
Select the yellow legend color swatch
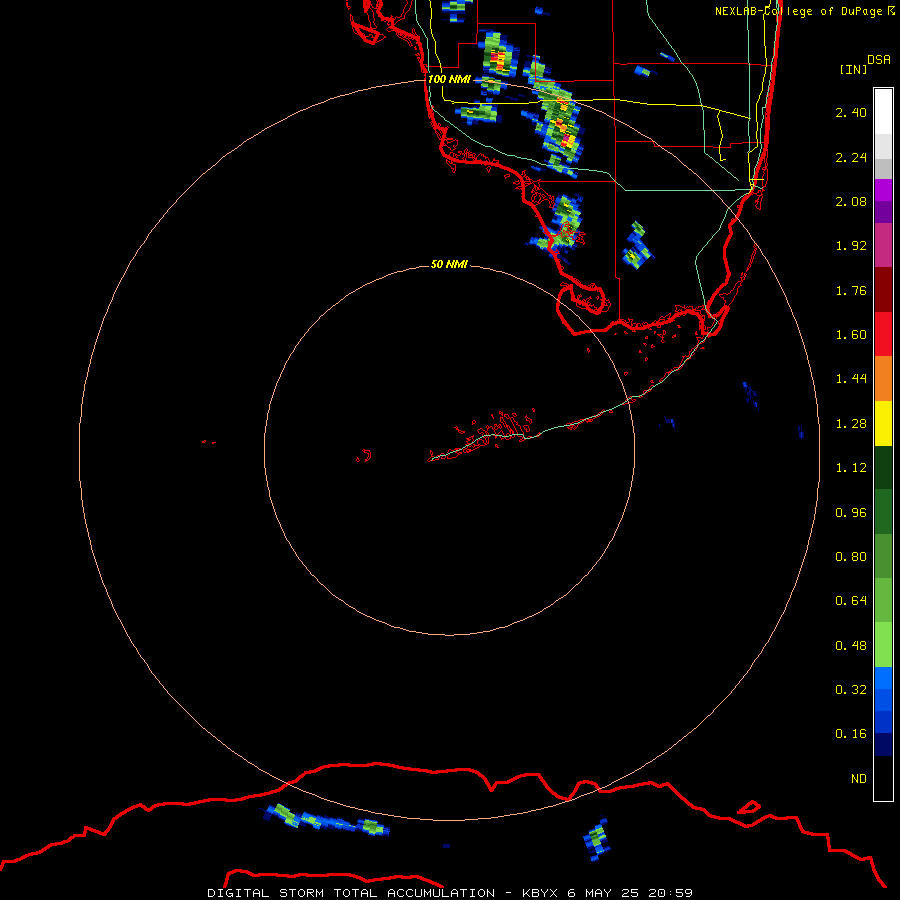883,423
